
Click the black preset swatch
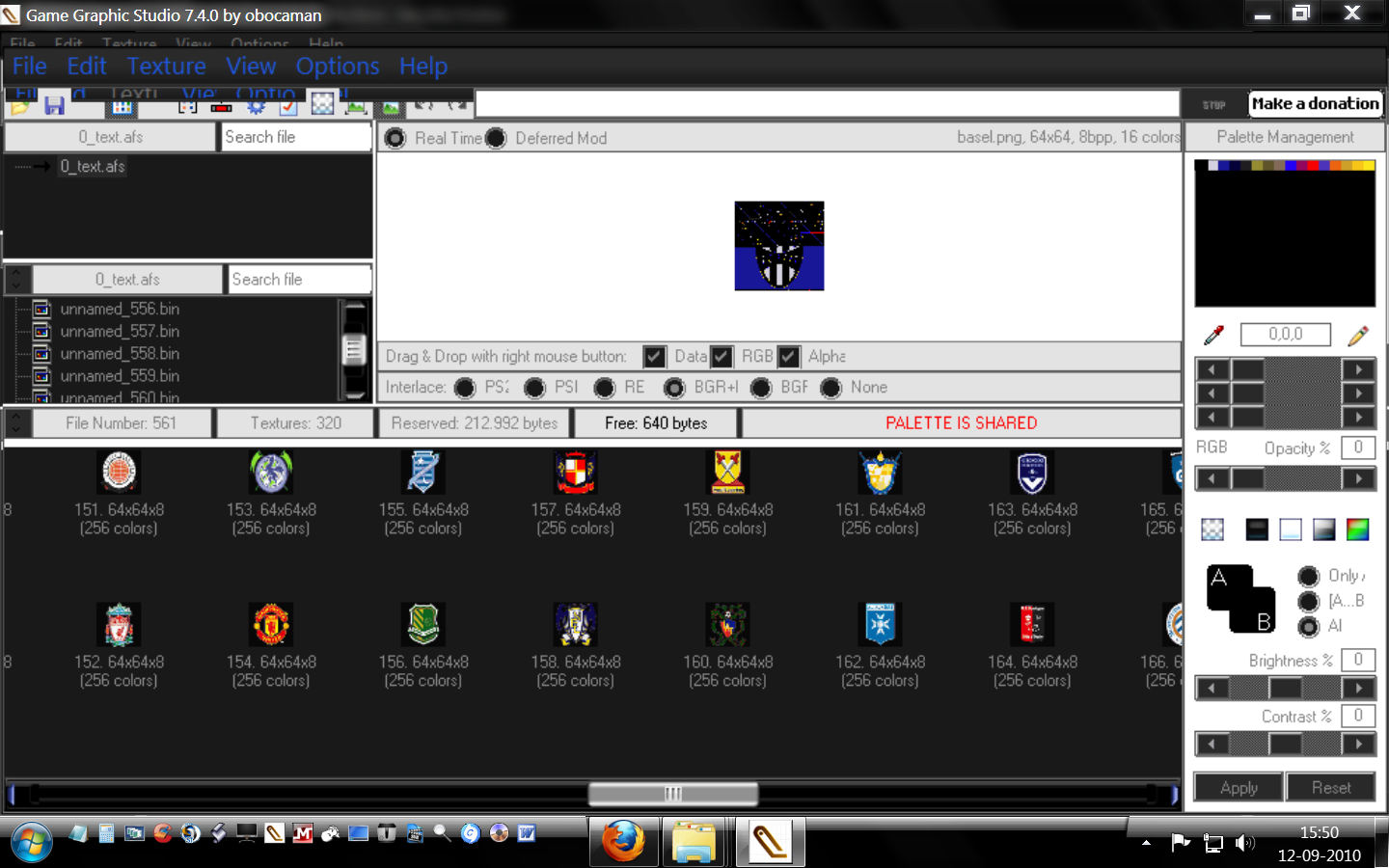point(1257,529)
